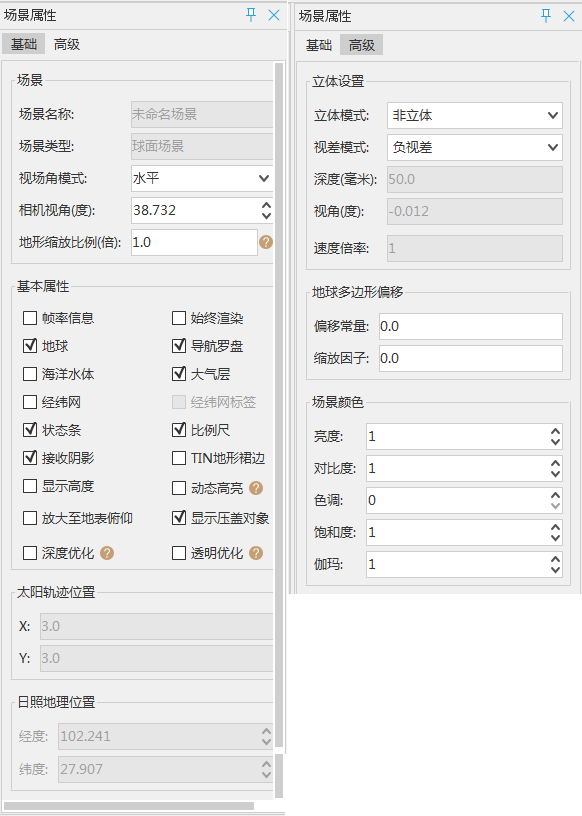The image size is (582, 816).
Task: Click help icon next to 地形缩放比例
Action: tap(266, 242)
